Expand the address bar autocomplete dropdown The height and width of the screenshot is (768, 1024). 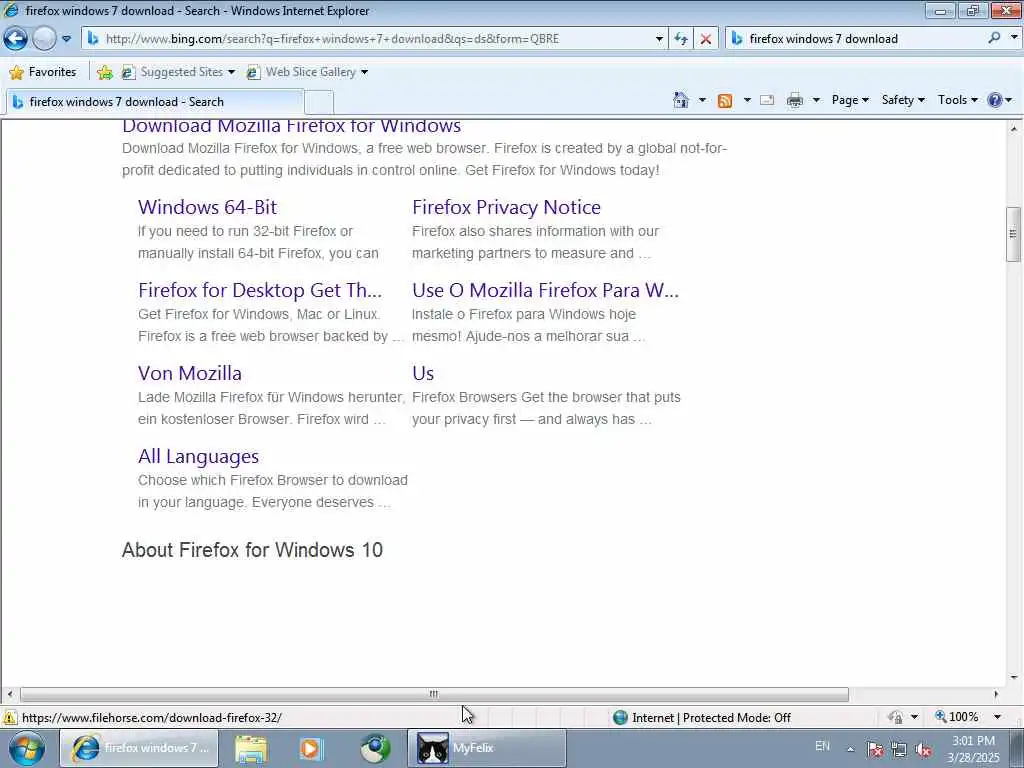click(x=659, y=39)
